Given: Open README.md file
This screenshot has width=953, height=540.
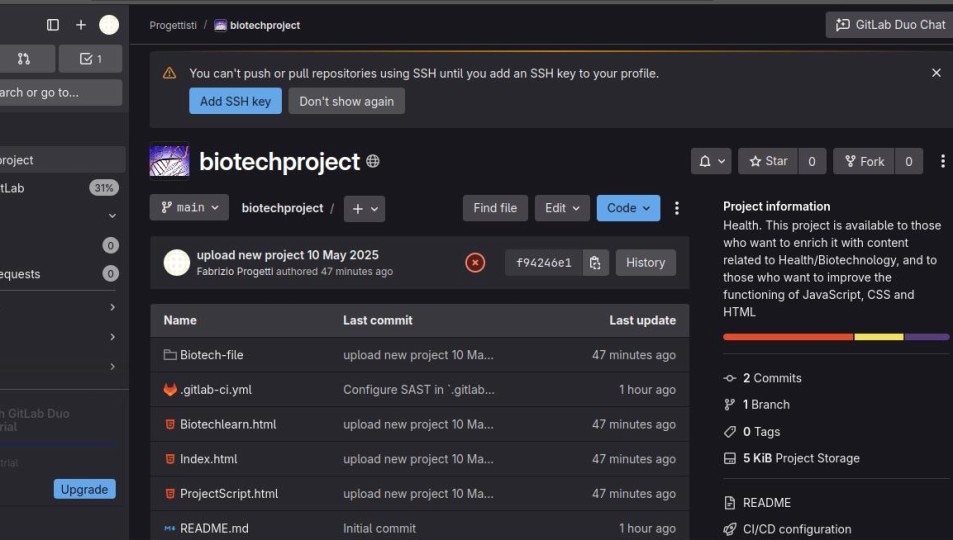Looking at the screenshot, I should tap(214, 528).
